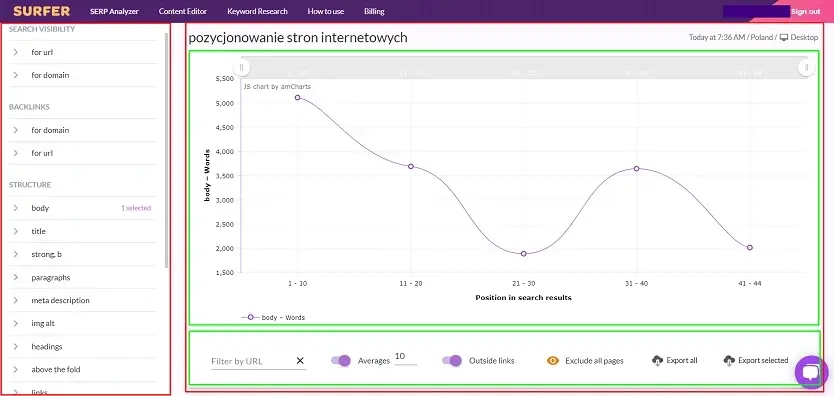
Task: Grab the right chart range slider handle
Action: click(806, 67)
